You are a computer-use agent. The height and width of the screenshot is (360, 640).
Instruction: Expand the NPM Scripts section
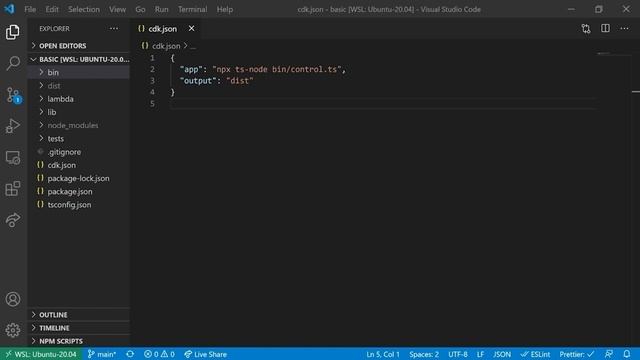(x=79, y=341)
